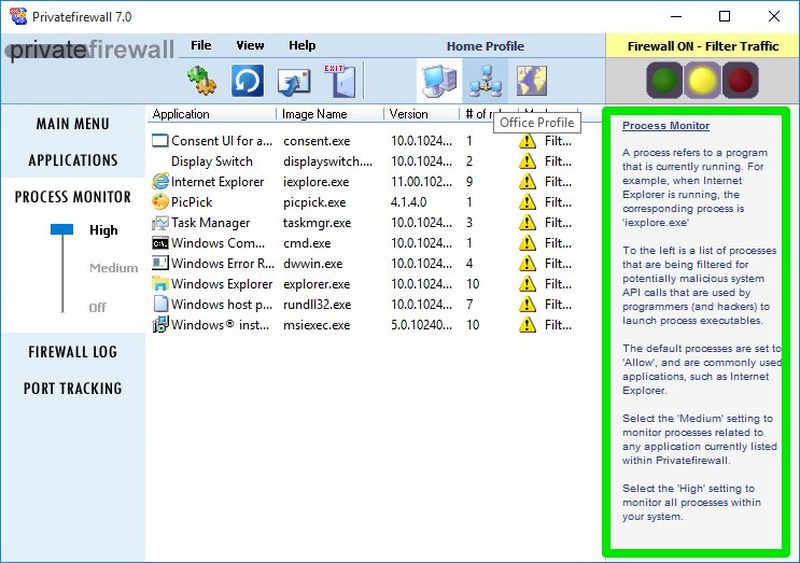Go to APPLICATIONS section
This screenshot has height=563, width=800.
(x=73, y=160)
